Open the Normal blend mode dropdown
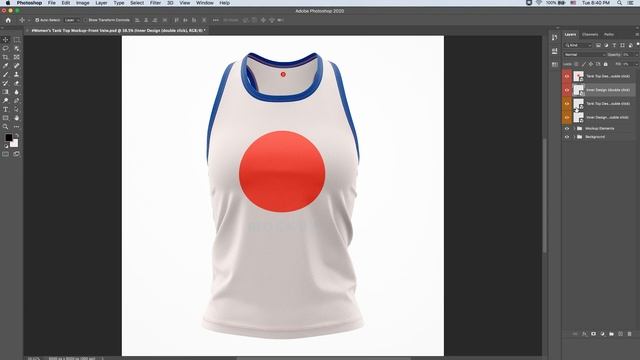 (584, 55)
